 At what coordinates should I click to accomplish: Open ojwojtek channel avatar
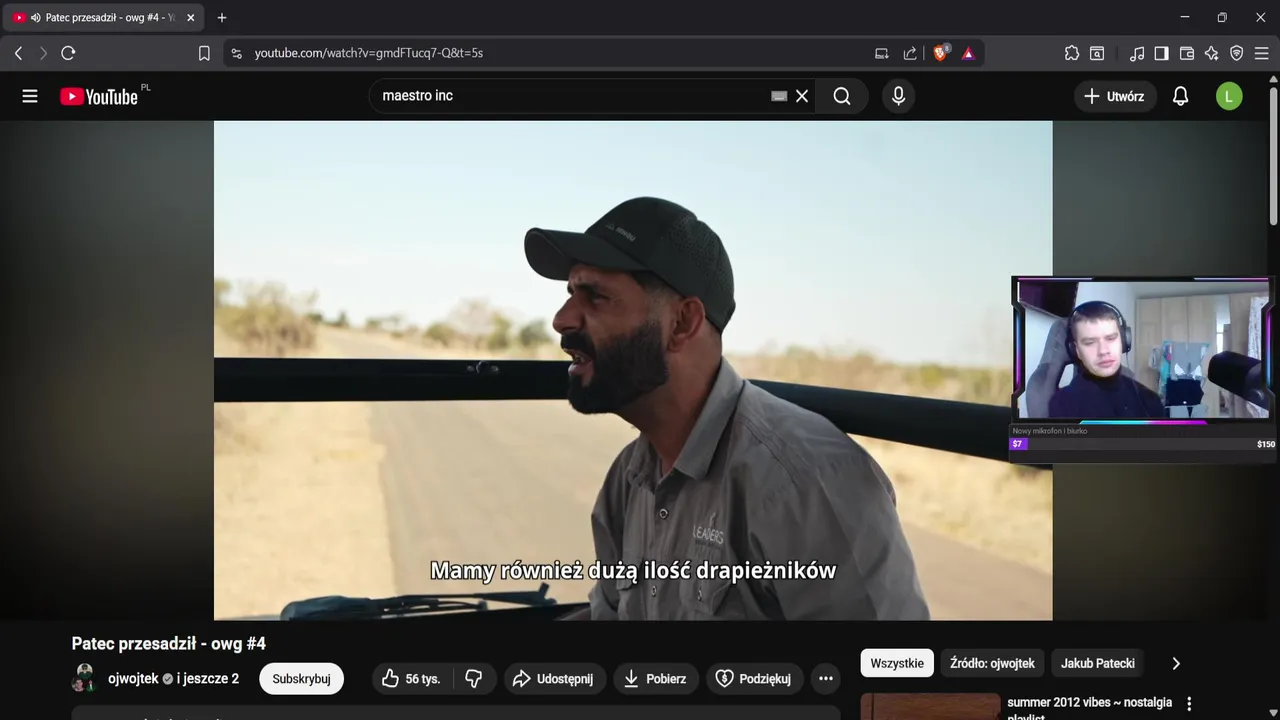(x=84, y=678)
